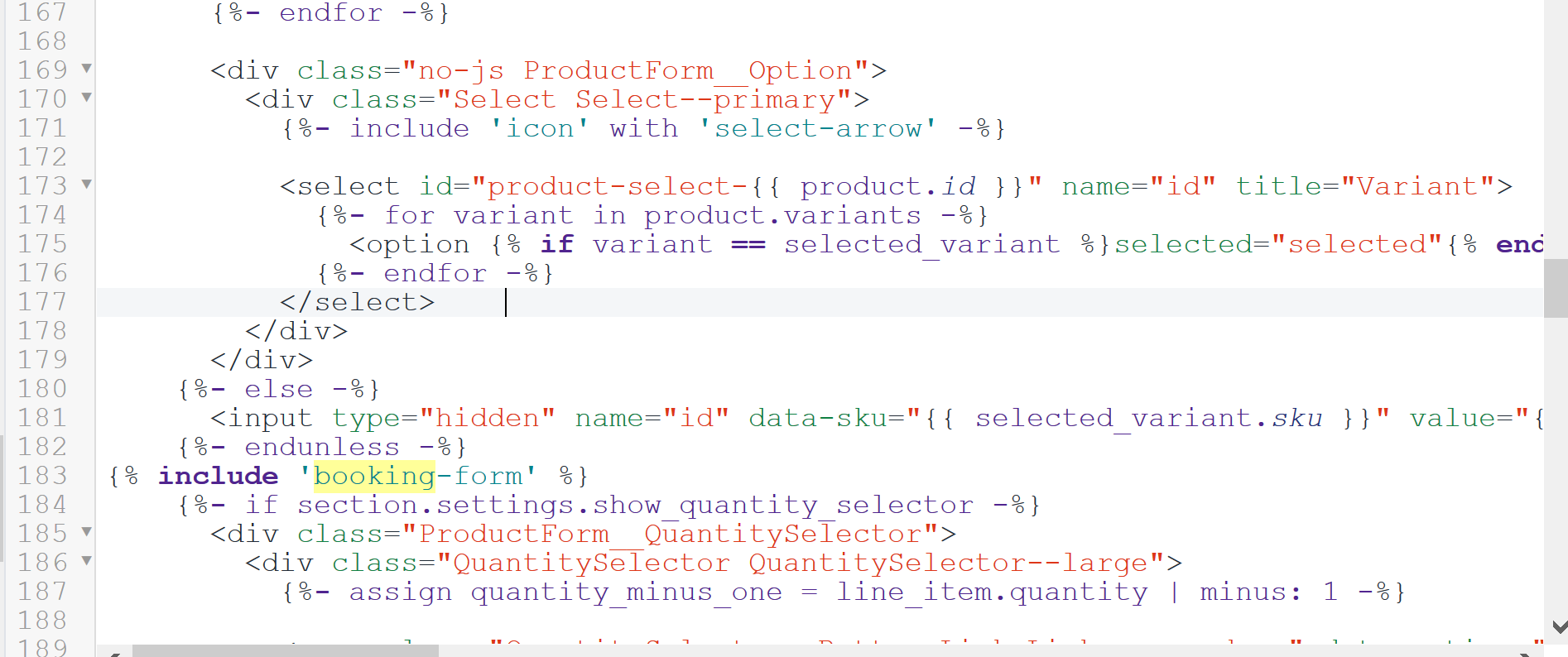
Task: Click line number 180 in the gutter
Action: (42, 389)
